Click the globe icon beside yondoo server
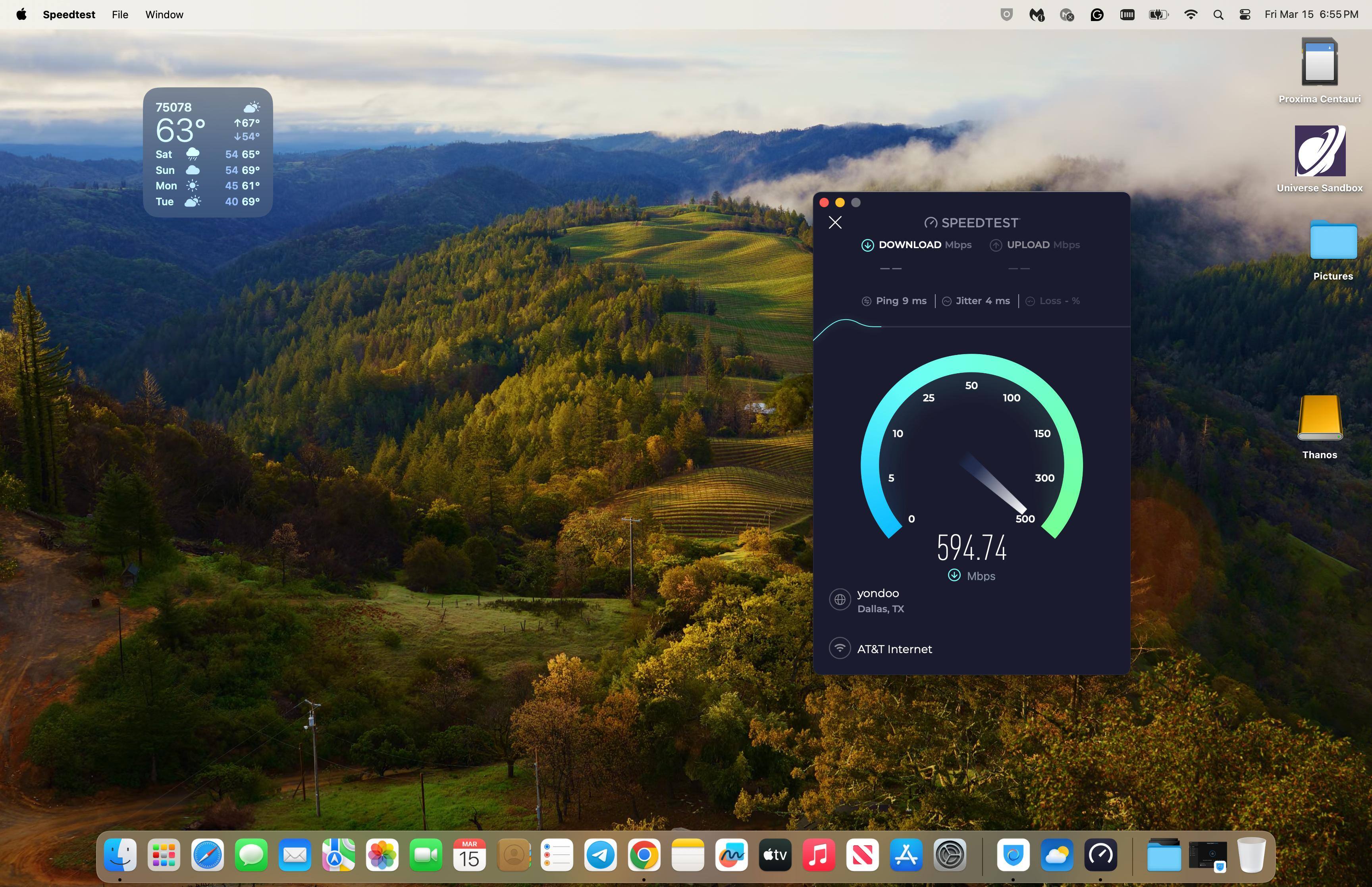Screen dimensions: 1372x887 pyautogui.click(x=839, y=600)
